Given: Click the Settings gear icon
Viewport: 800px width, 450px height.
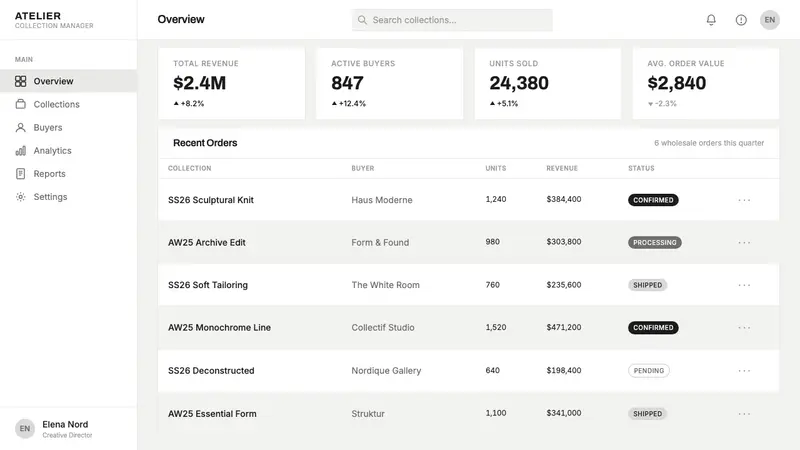Looking at the screenshot, I should [20, 197].
